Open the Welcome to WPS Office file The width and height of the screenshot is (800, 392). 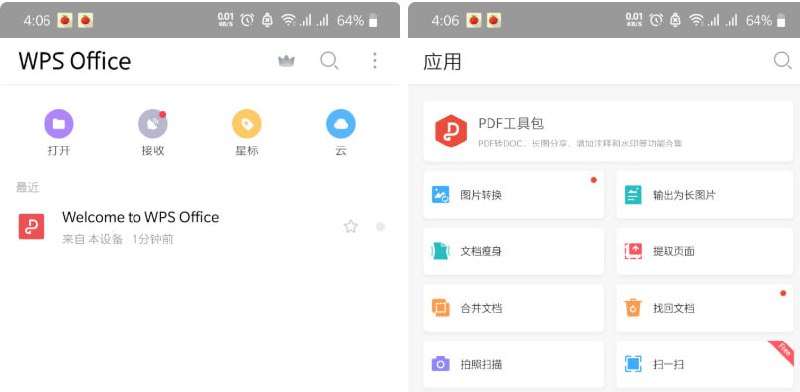[x=200, y=227]
